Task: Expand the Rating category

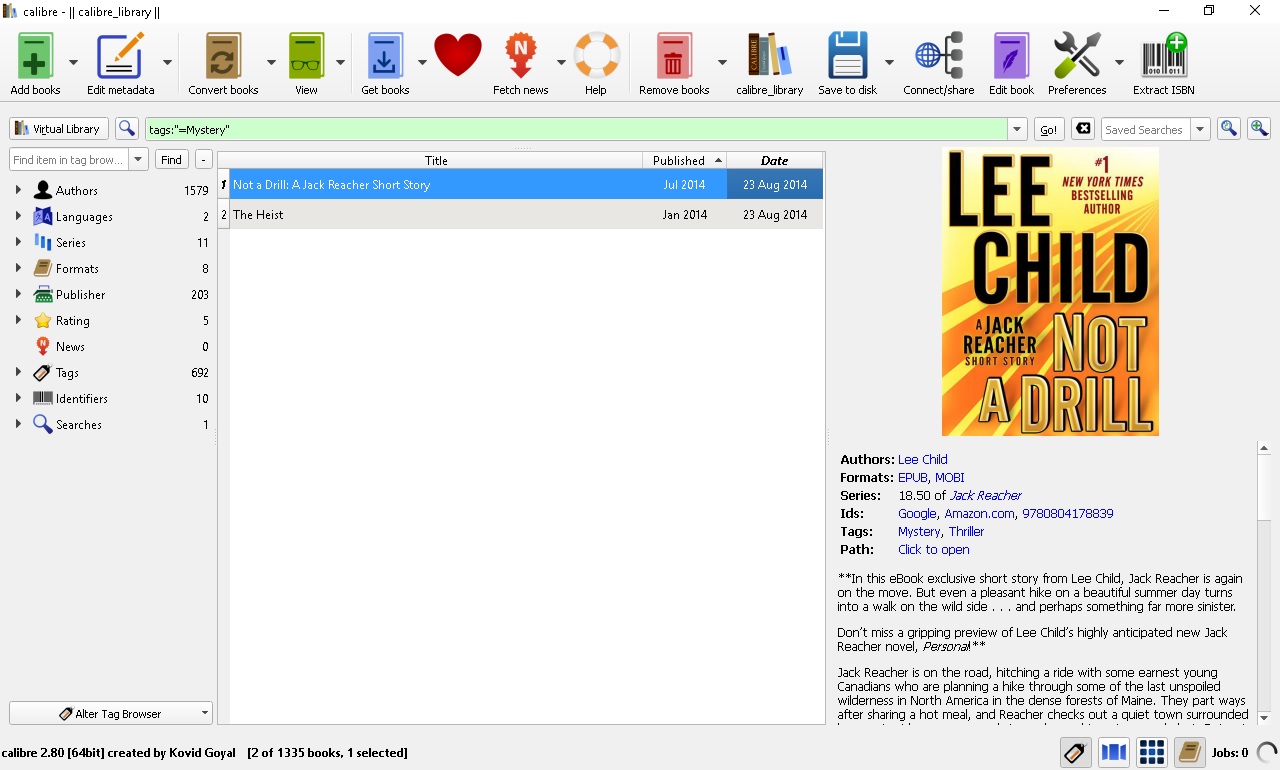Action: [x=18, y=320]
